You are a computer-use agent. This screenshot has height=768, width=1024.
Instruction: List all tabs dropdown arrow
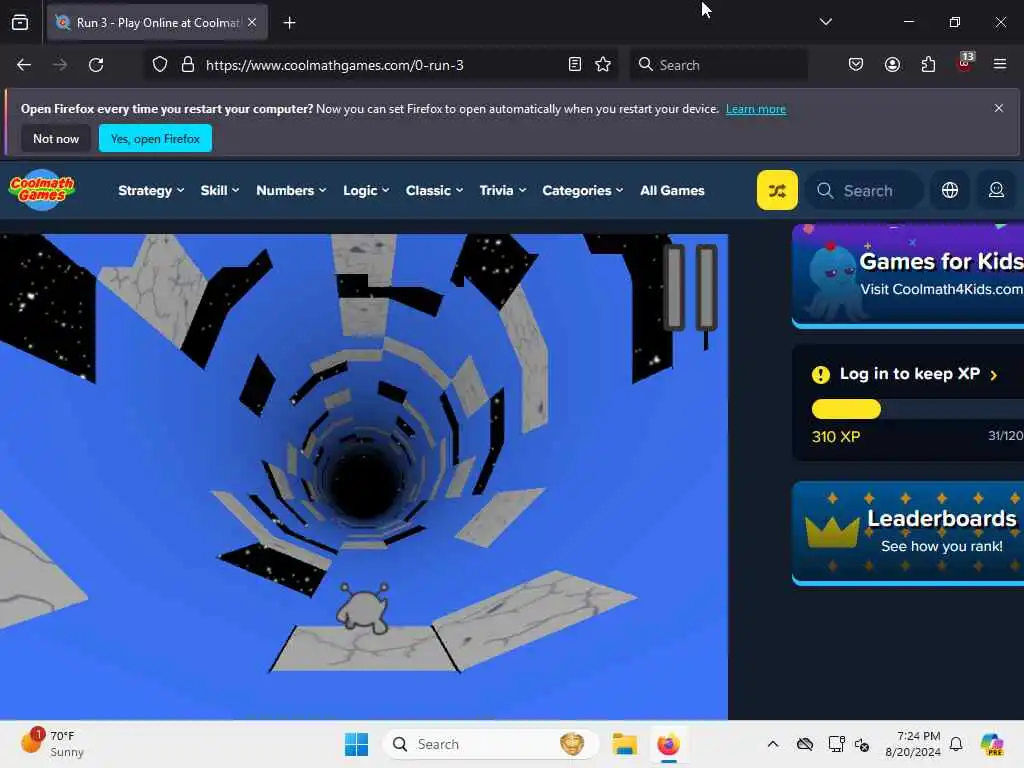(825, 22)
